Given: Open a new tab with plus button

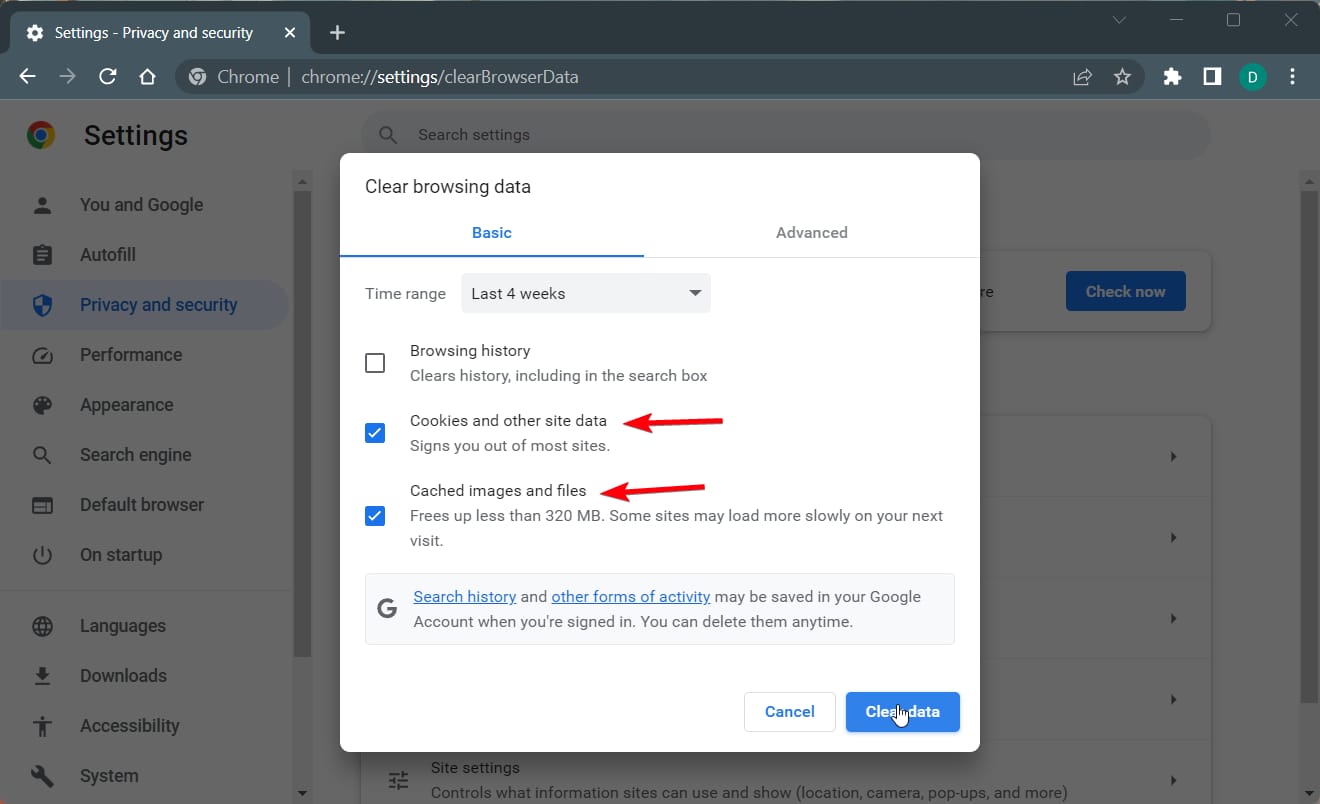Looking at the screenshot, I should coord(337,33).
